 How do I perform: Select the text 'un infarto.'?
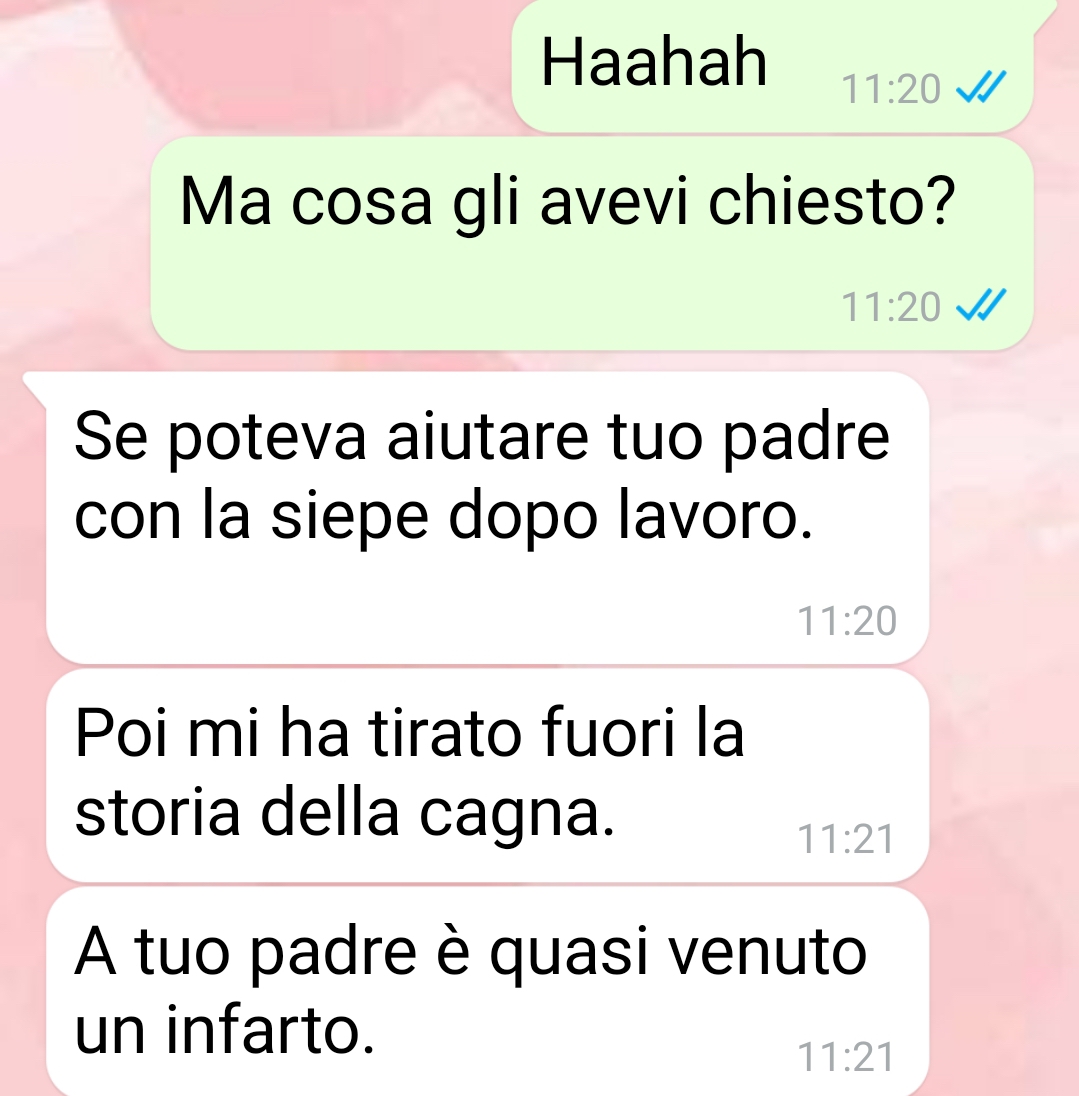click(x=225, y=1031)
